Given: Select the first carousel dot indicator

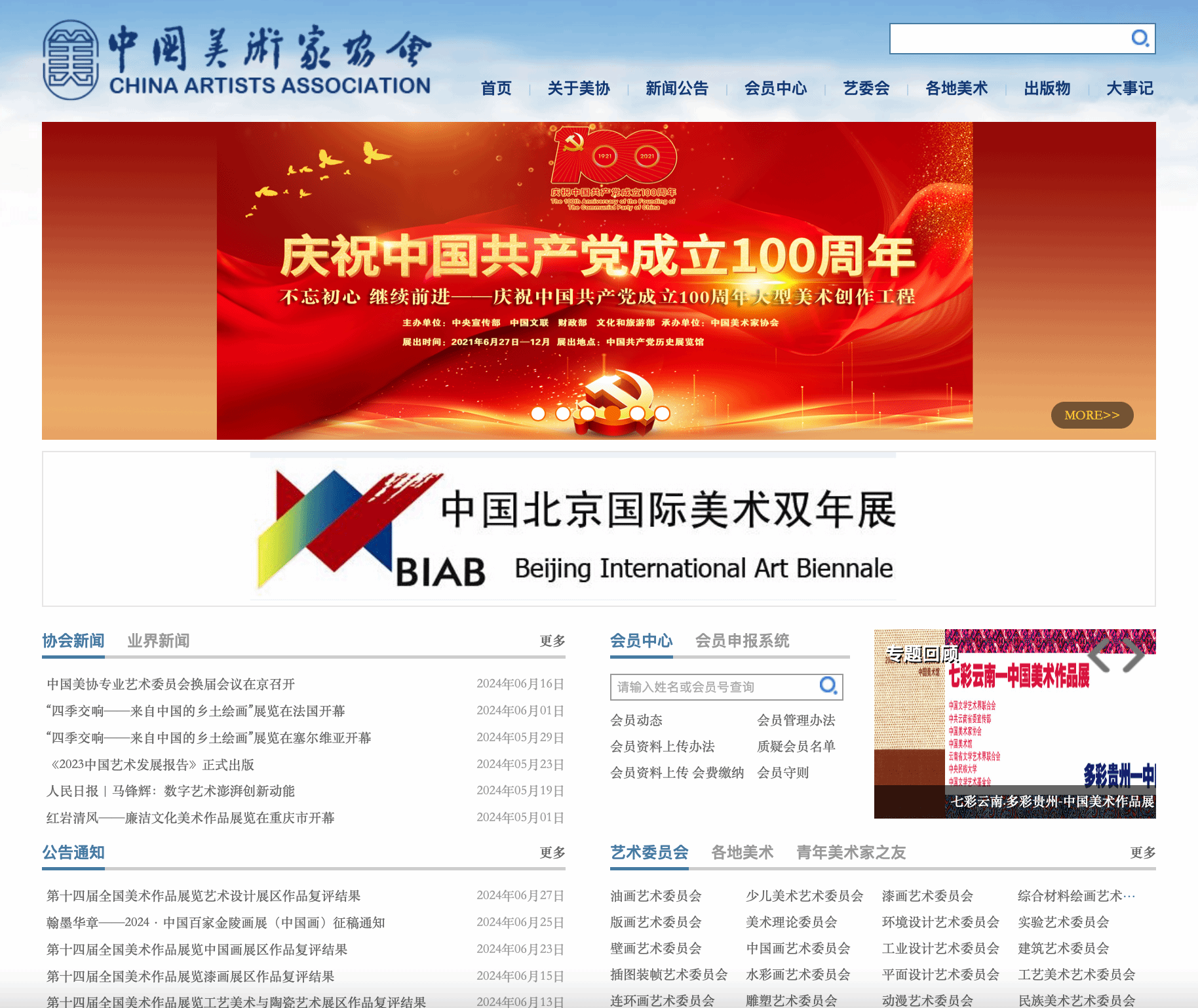Looking at the screenshot, I should click(x=538, y=414).
